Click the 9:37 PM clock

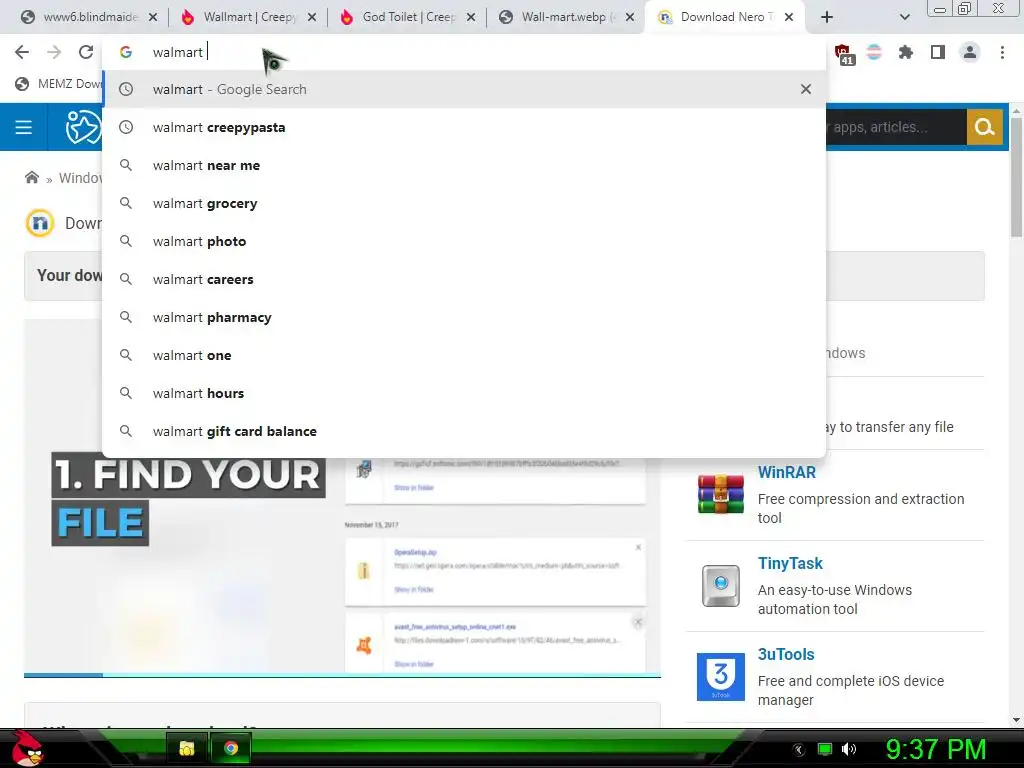coord(936,749)
